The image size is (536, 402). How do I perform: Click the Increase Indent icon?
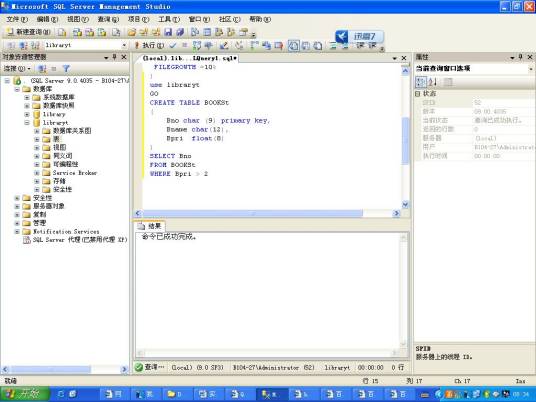point(372,45)
